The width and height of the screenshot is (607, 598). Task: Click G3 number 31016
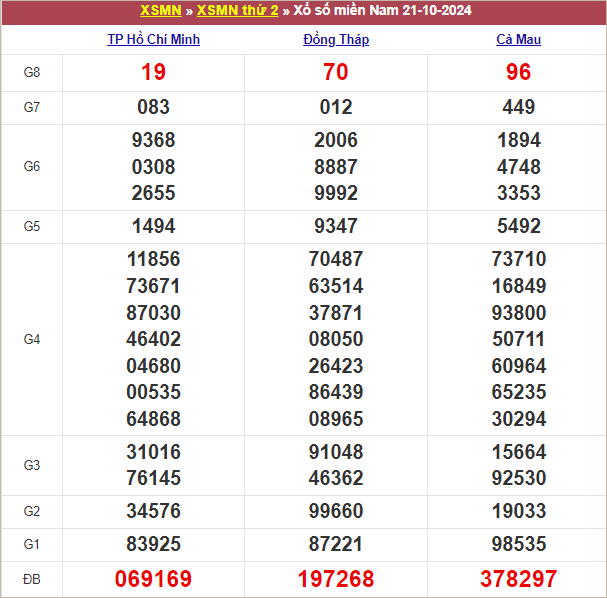point(153,452)
